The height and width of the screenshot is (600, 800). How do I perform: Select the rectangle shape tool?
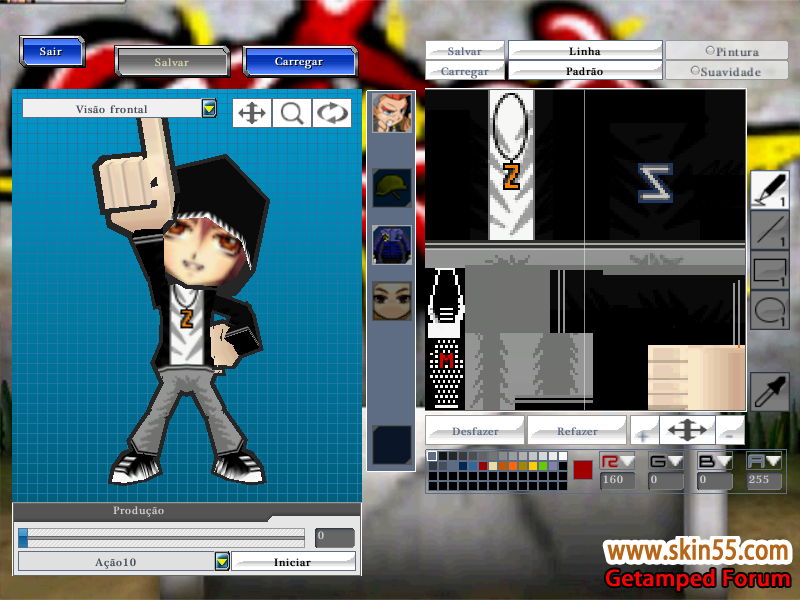tap(770, 270)
